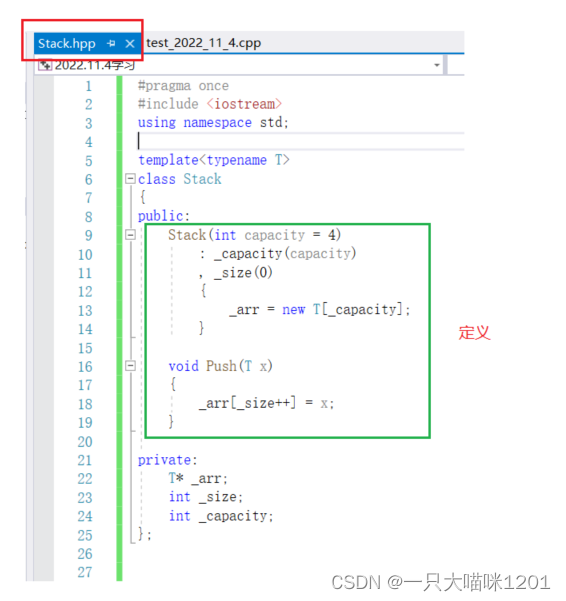
Task: Click '_arr[_size++] = x;' statement
Action: point(266,403)
